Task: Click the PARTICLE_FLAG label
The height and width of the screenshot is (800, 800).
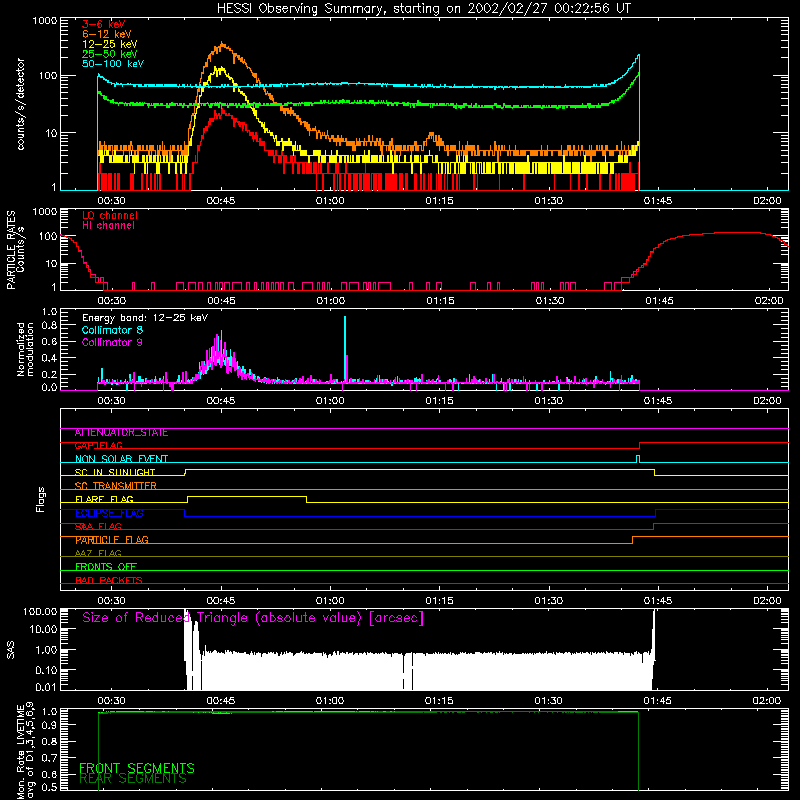Action: (112, 540)
